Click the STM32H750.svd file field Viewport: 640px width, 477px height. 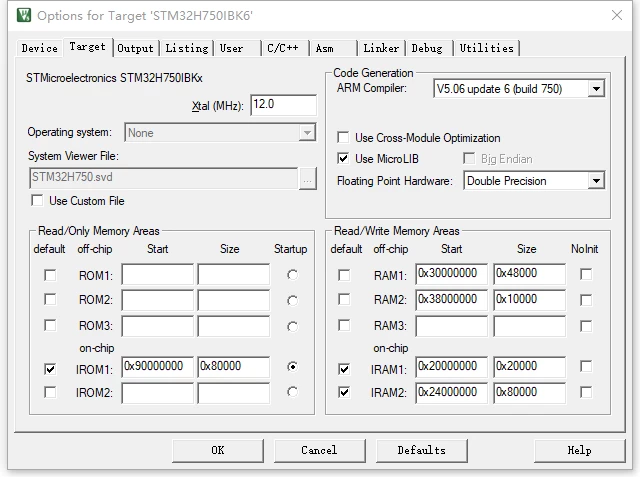tap(164, 178)
